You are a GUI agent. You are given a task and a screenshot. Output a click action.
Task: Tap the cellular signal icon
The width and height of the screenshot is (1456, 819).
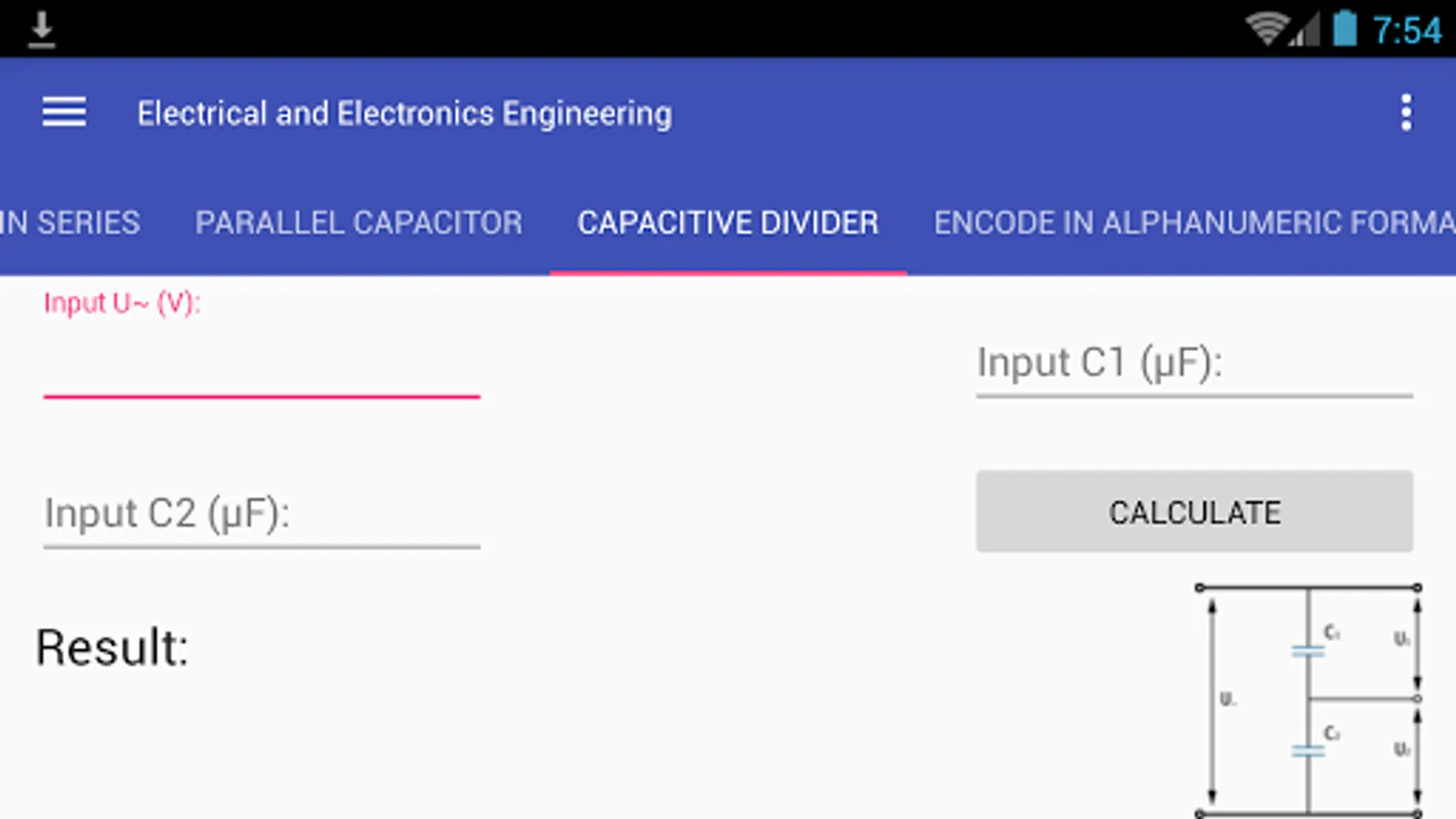[x=1306, y=31]
